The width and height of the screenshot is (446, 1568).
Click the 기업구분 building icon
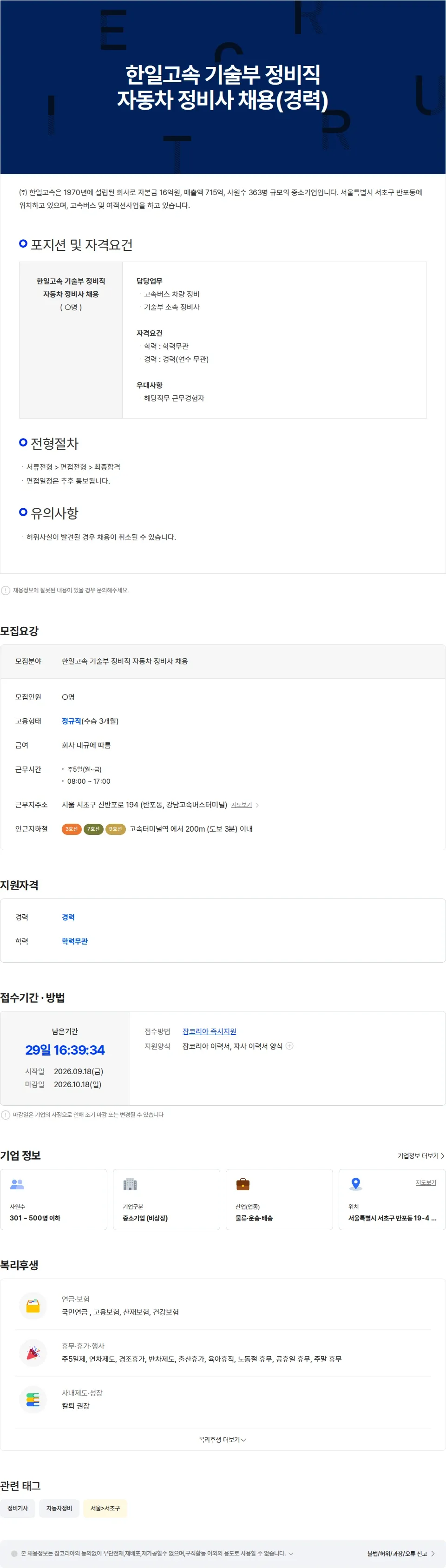coord(130,1184)
